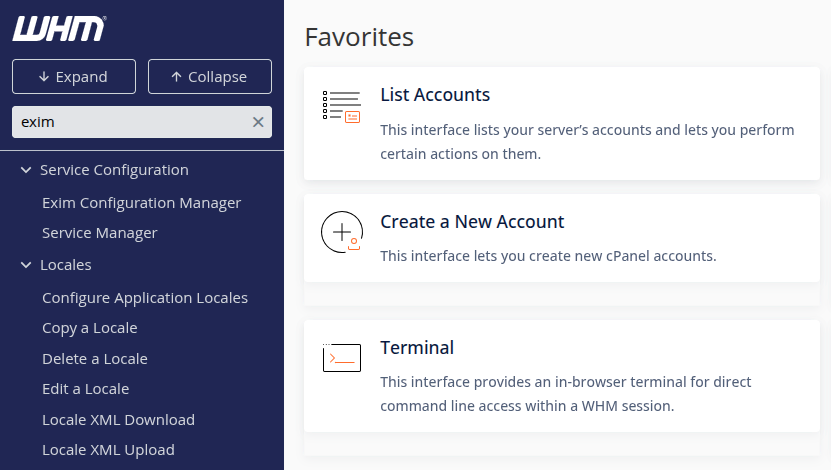Click the 'create new cPanel accounts' description

click(x=549, y=256)
